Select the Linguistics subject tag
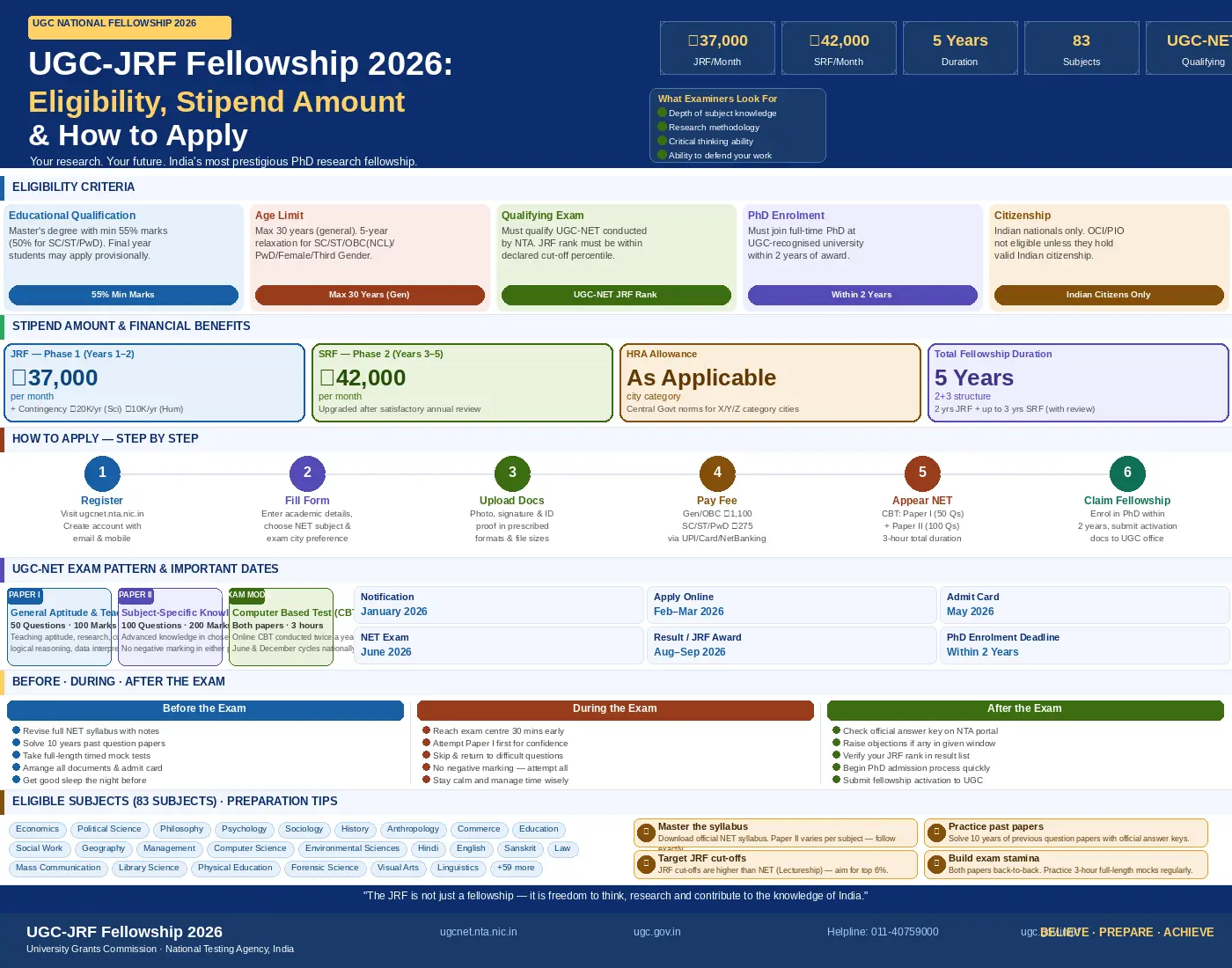 (x=458, y=868)
